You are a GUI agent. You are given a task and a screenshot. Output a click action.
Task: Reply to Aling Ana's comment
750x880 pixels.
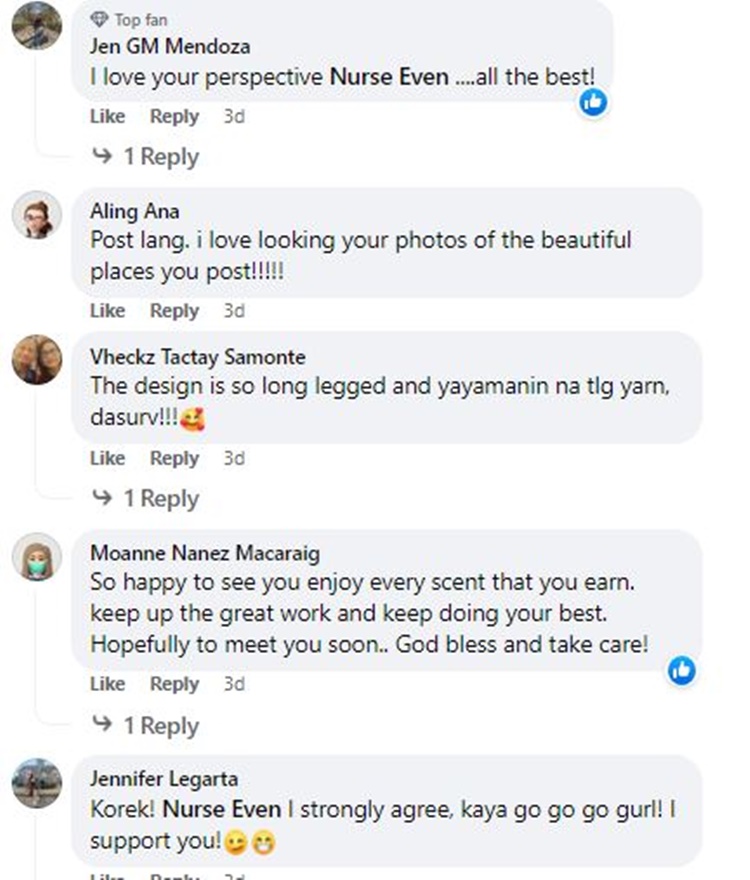(x=174, y=311)
